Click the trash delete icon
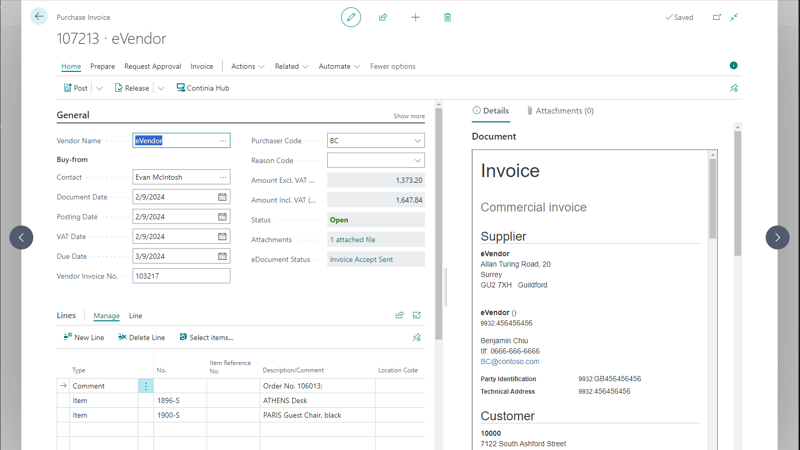This screenshot has height=450, width=800. [x=447, y=17]
